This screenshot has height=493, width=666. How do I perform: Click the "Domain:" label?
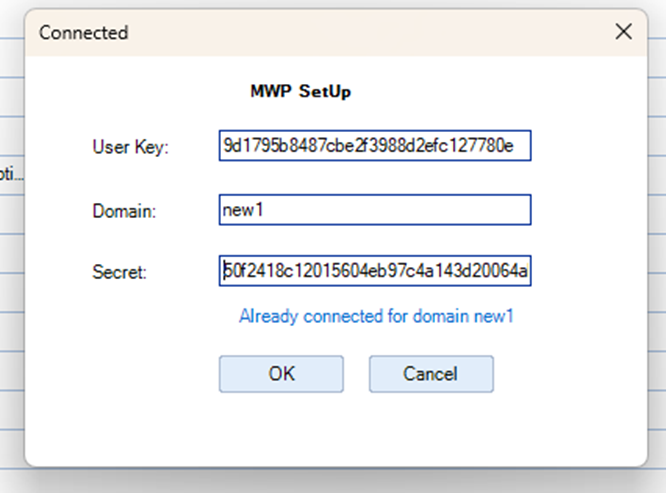[126, 211]
